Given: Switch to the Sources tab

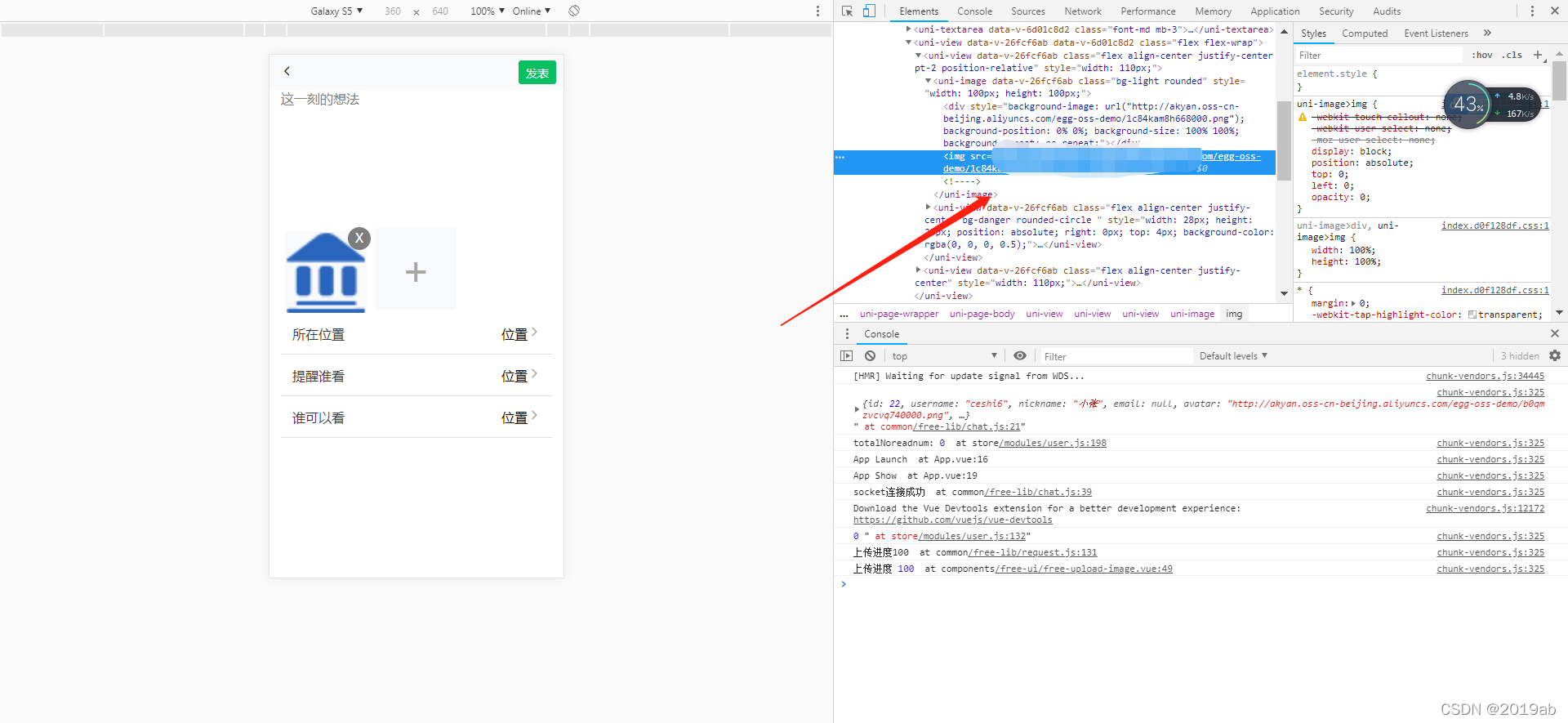Looking at the screenshot, I should point(1027,11).
